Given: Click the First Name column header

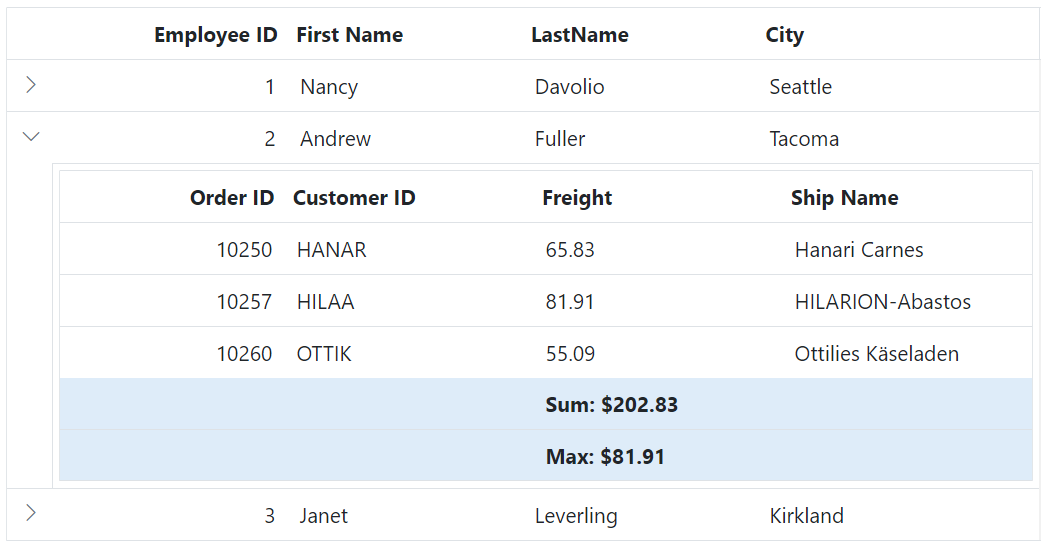Looking at the screenshot, I should (349, 35).
